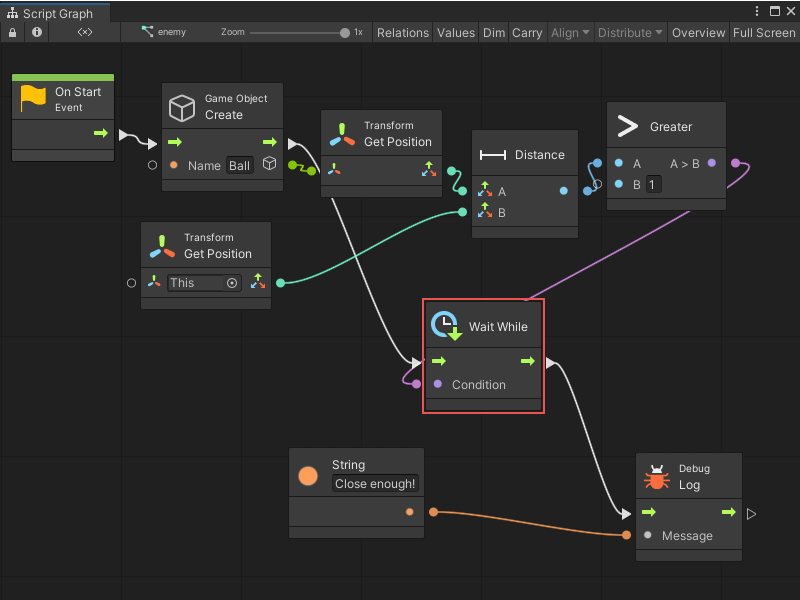This screenshot has width=800, height=600.
Task: Open the Align dropdown menu
Action: pyautogui.click(x=569, y=32)
